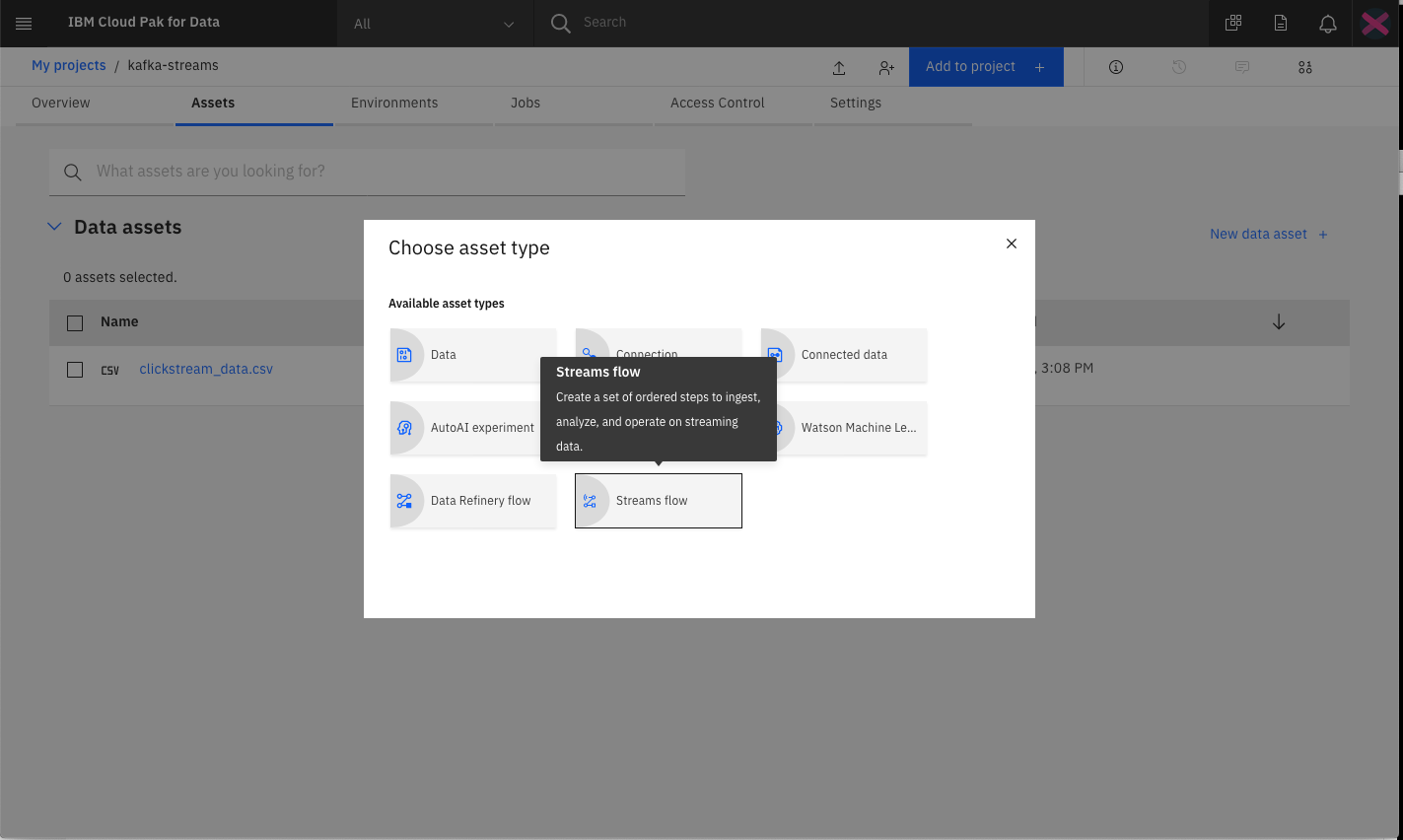Click the New data asset link
Screen dimensions: 1403x840
1269,234
